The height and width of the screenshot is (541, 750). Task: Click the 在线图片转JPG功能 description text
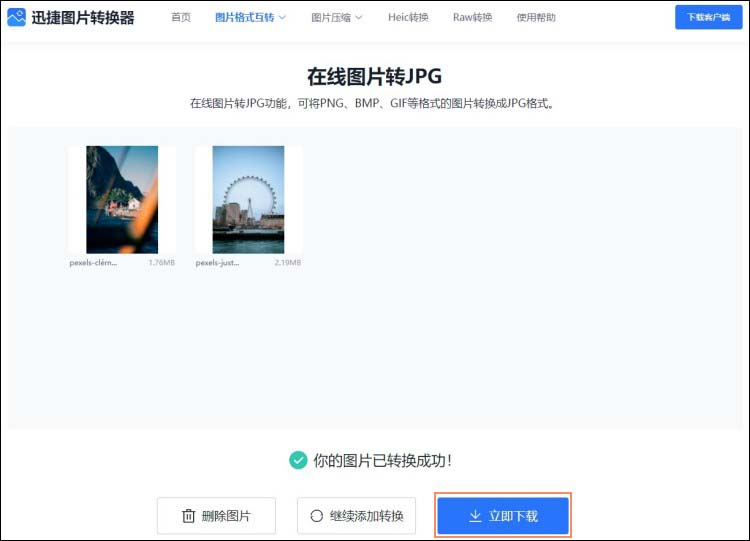point(373,103)
